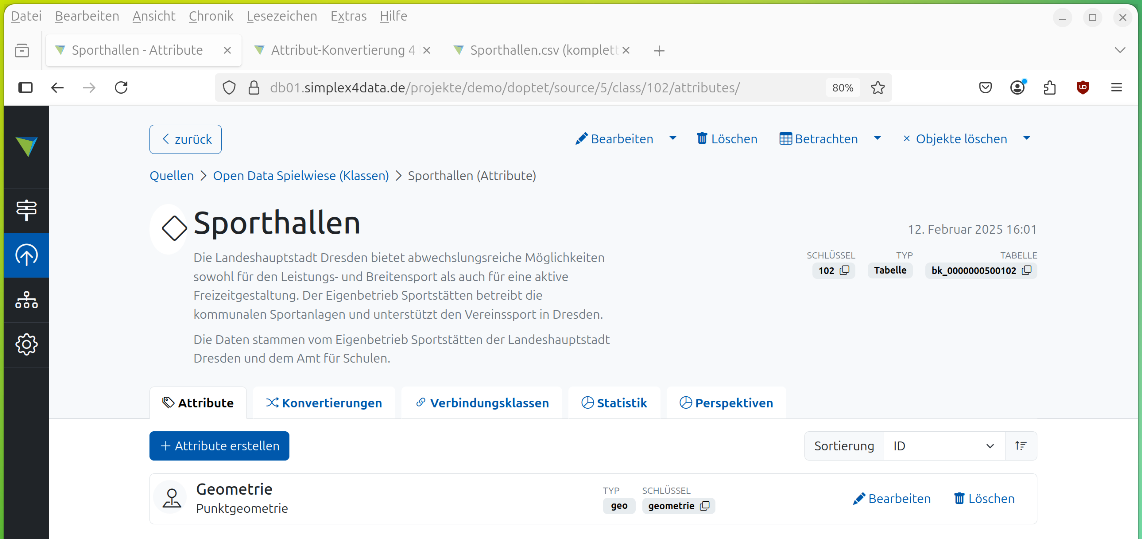Click the padlock site info icon
Image resolution: width=1142 pixels, height=539 pixels.
click(x=253, y=87)
